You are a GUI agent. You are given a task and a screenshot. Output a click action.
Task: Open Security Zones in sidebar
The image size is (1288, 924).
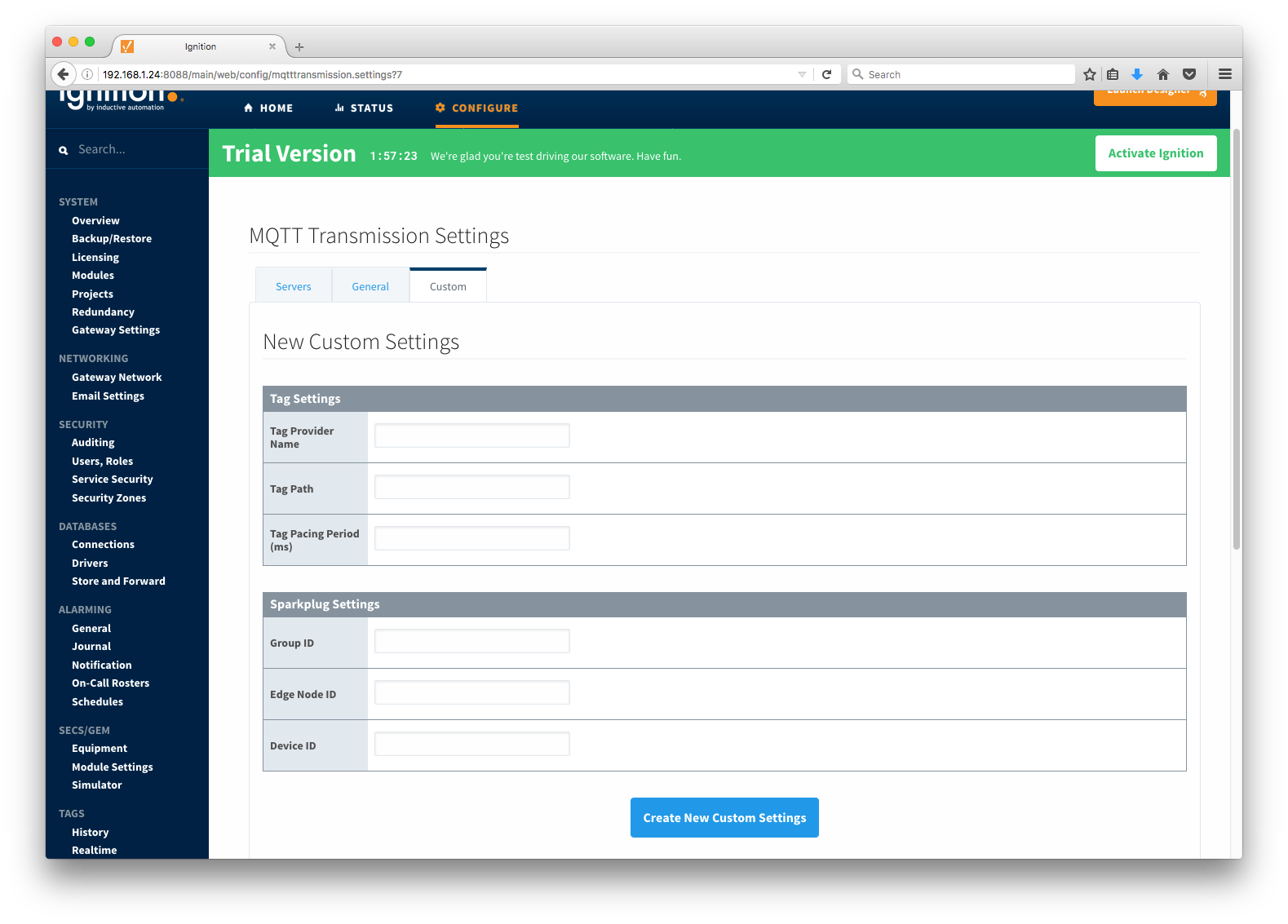[108, 497]
